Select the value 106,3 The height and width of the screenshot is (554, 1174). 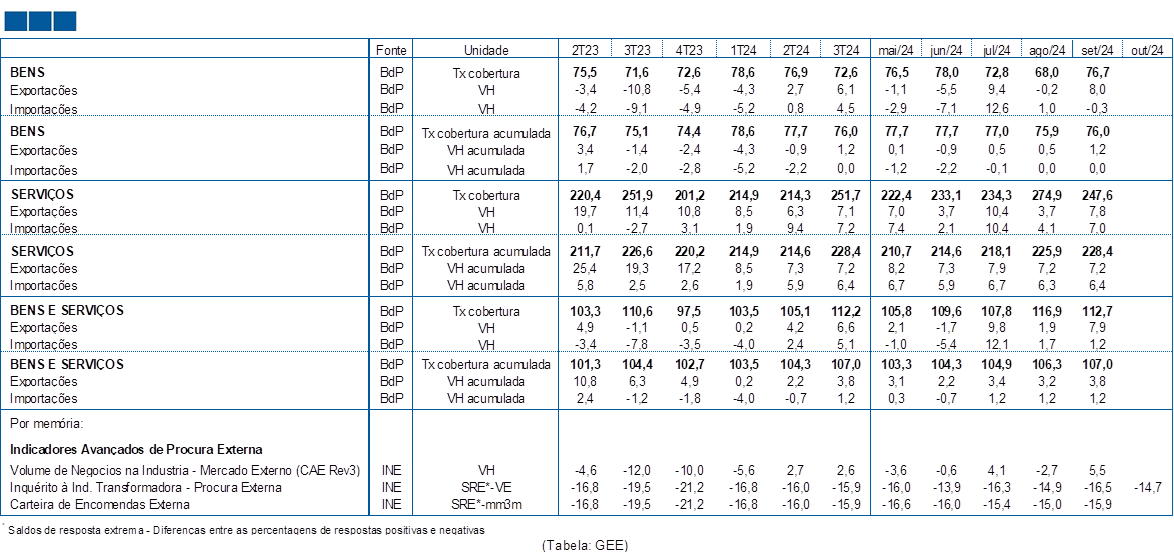1047,365
